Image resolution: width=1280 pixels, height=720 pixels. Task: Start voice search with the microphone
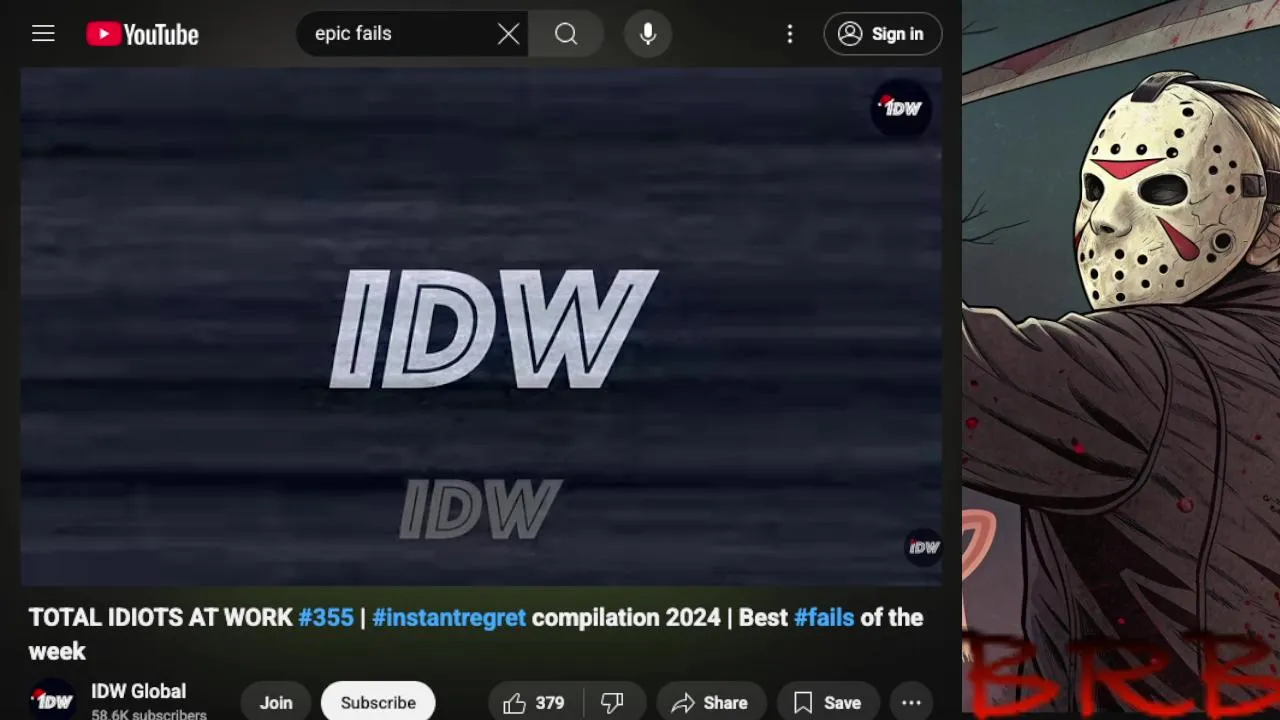pos(648,34)
